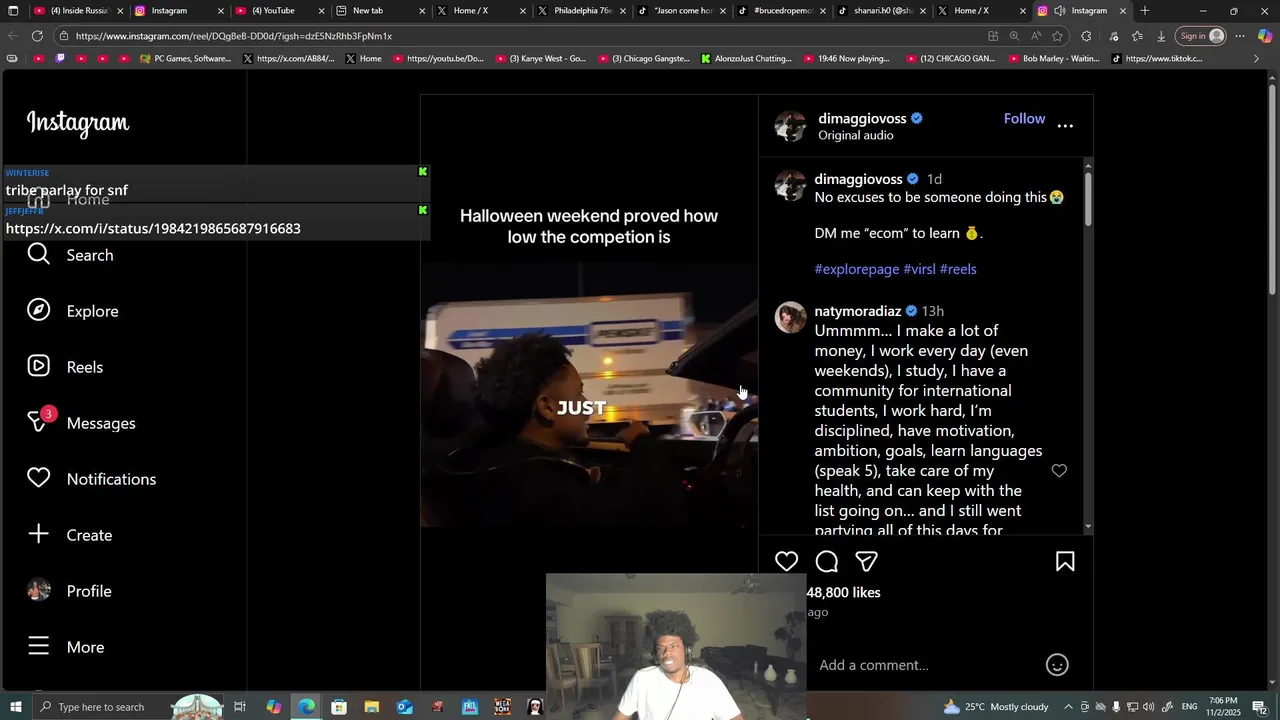Click the browser address bar URL
This screenshot has width=1280, height=720.
tap(234, 36)
